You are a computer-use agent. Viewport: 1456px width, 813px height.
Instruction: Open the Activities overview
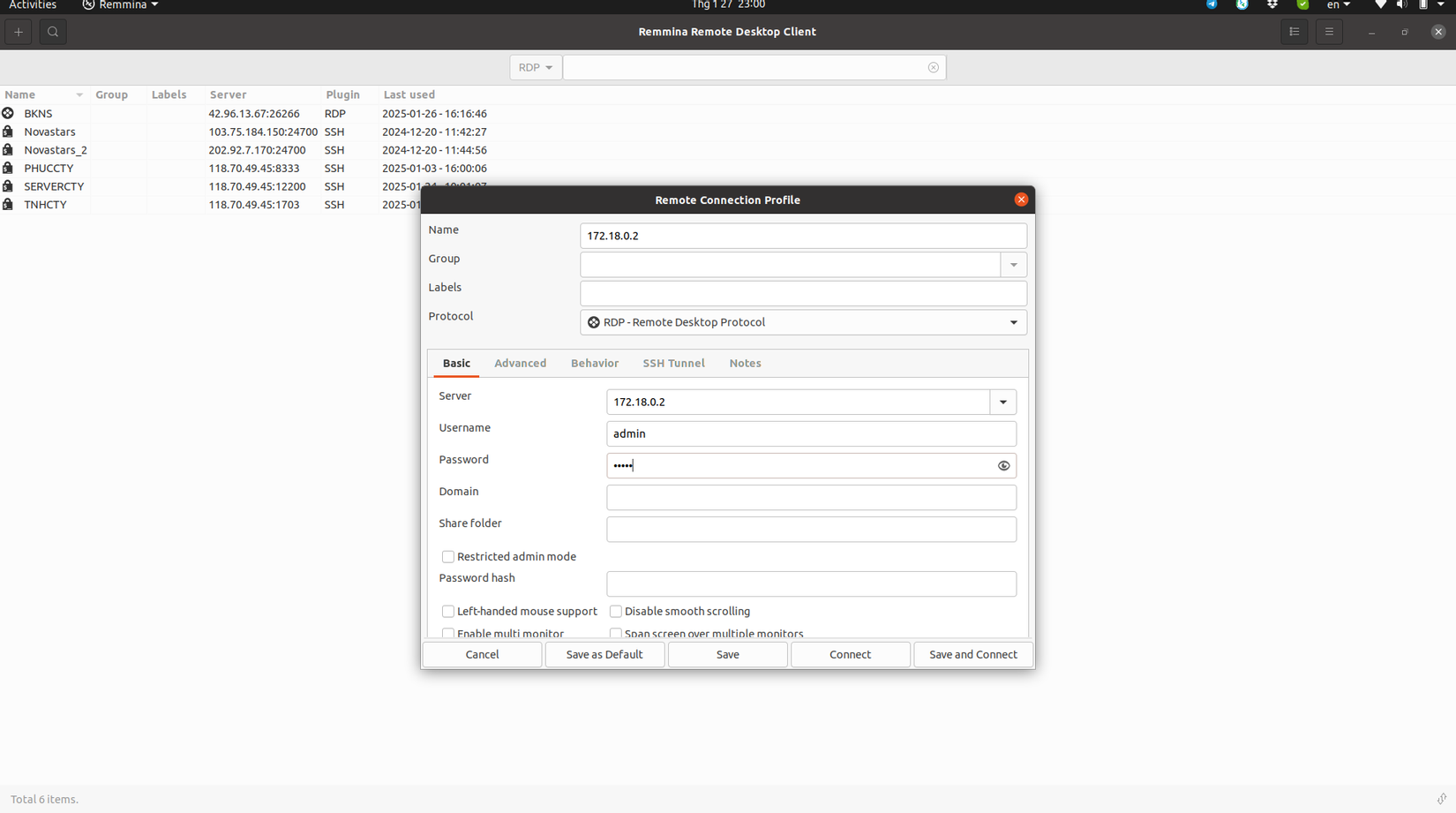tap(33, 5)
